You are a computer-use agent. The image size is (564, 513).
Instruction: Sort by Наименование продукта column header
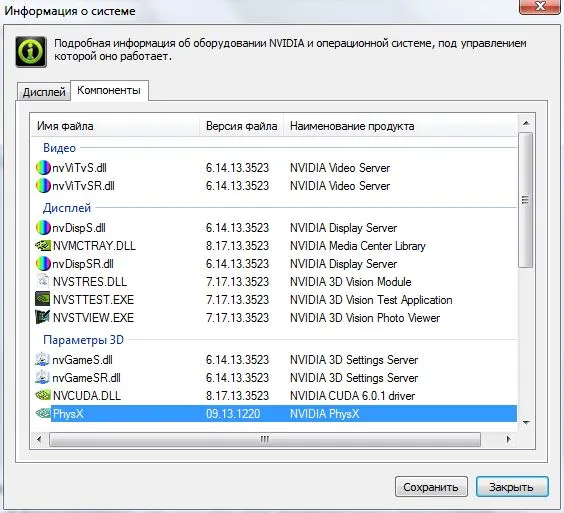tap(400, 126)
